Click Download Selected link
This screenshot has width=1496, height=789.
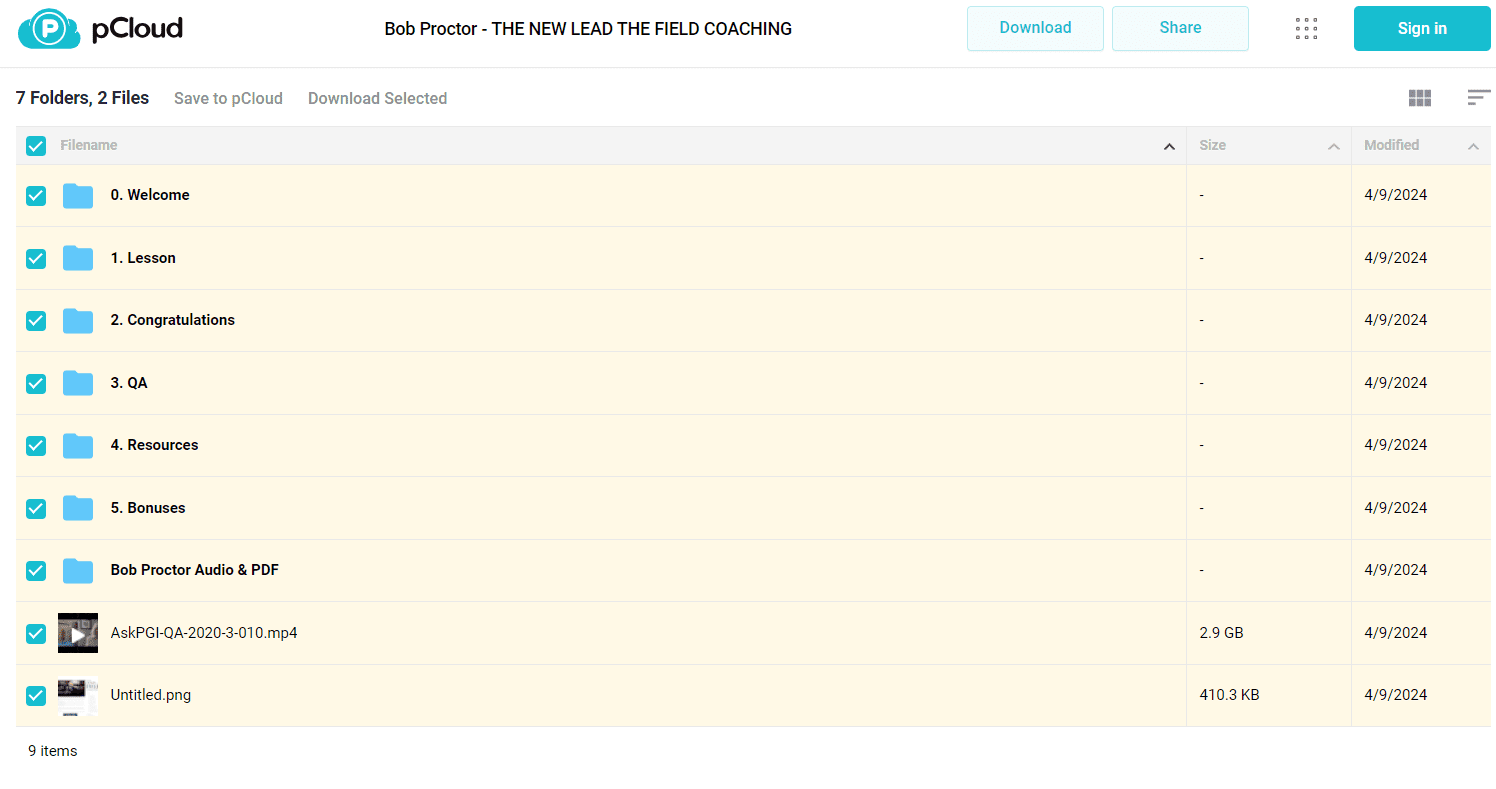click(x=377, y=98)
